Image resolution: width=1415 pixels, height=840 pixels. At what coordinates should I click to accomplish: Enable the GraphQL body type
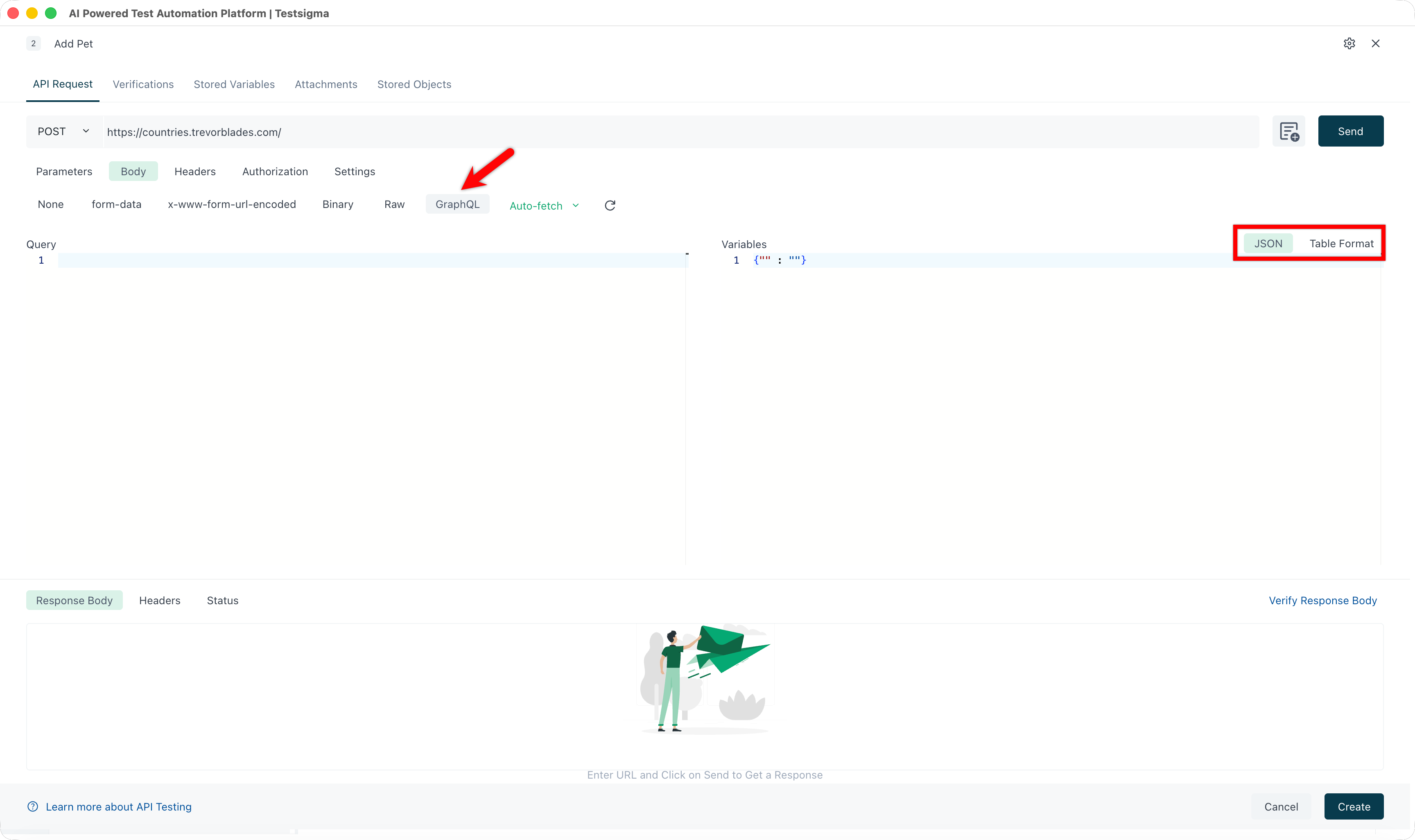pos(457,204)
